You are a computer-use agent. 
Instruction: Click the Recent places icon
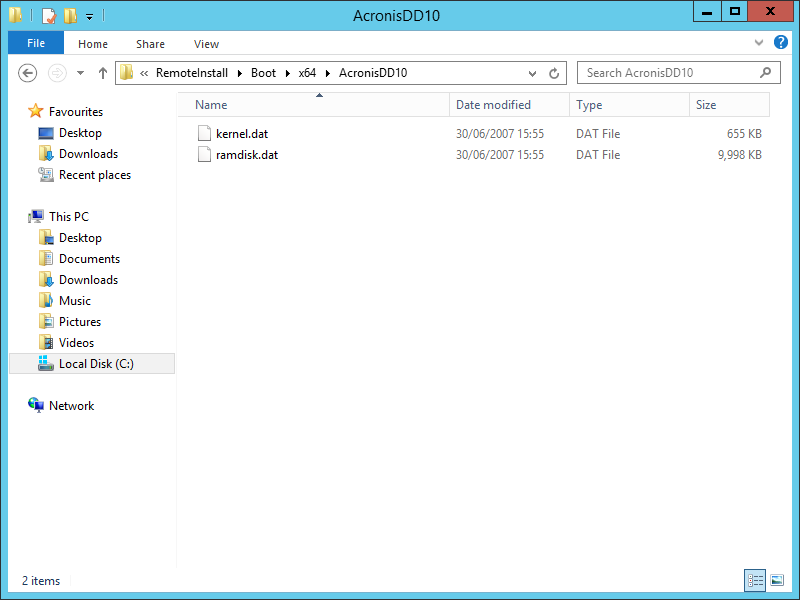[46, 174]
